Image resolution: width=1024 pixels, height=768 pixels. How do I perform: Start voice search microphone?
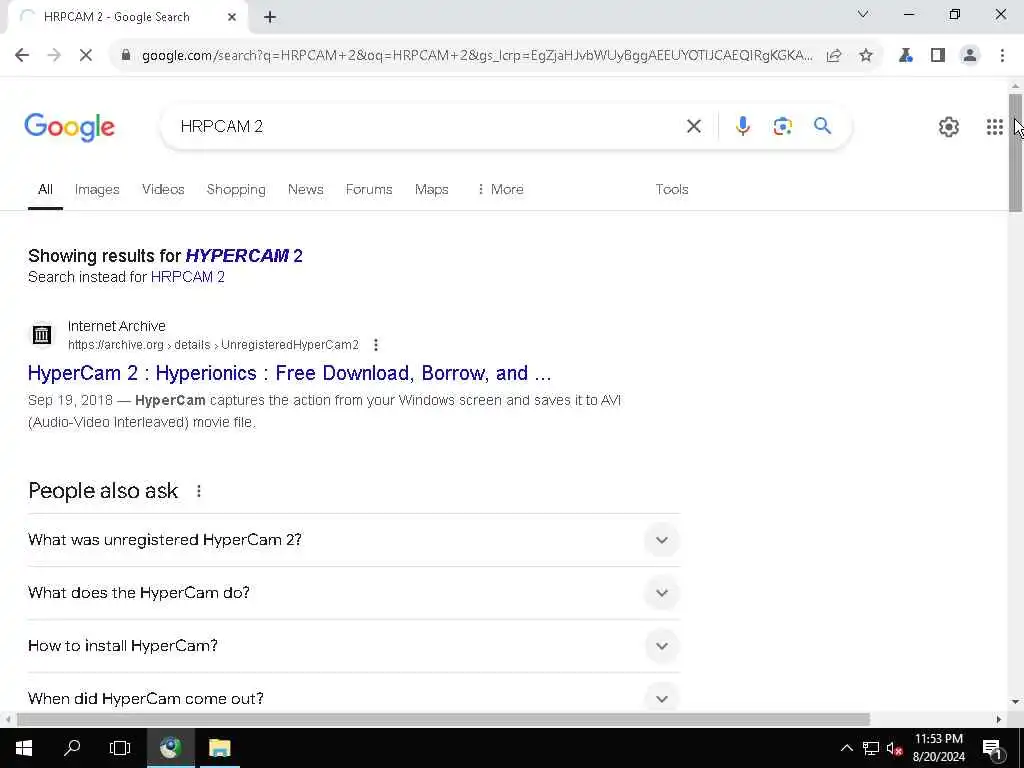(743, 126)
